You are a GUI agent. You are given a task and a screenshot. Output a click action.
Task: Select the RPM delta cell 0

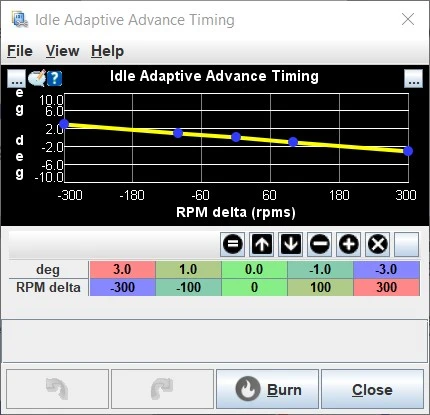[254, 287]
